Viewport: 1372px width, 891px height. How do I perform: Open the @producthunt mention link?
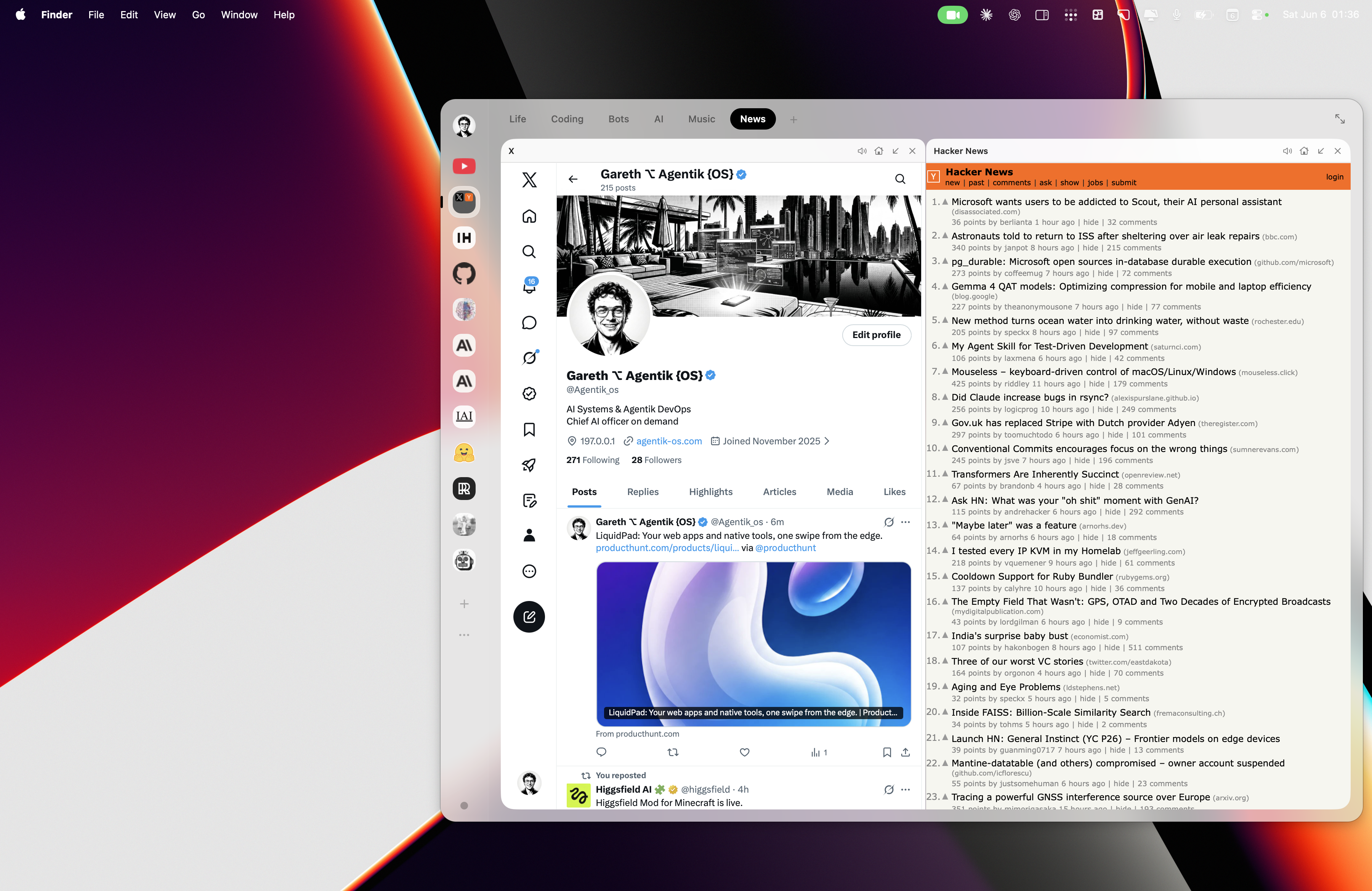[x=786, y=548]
